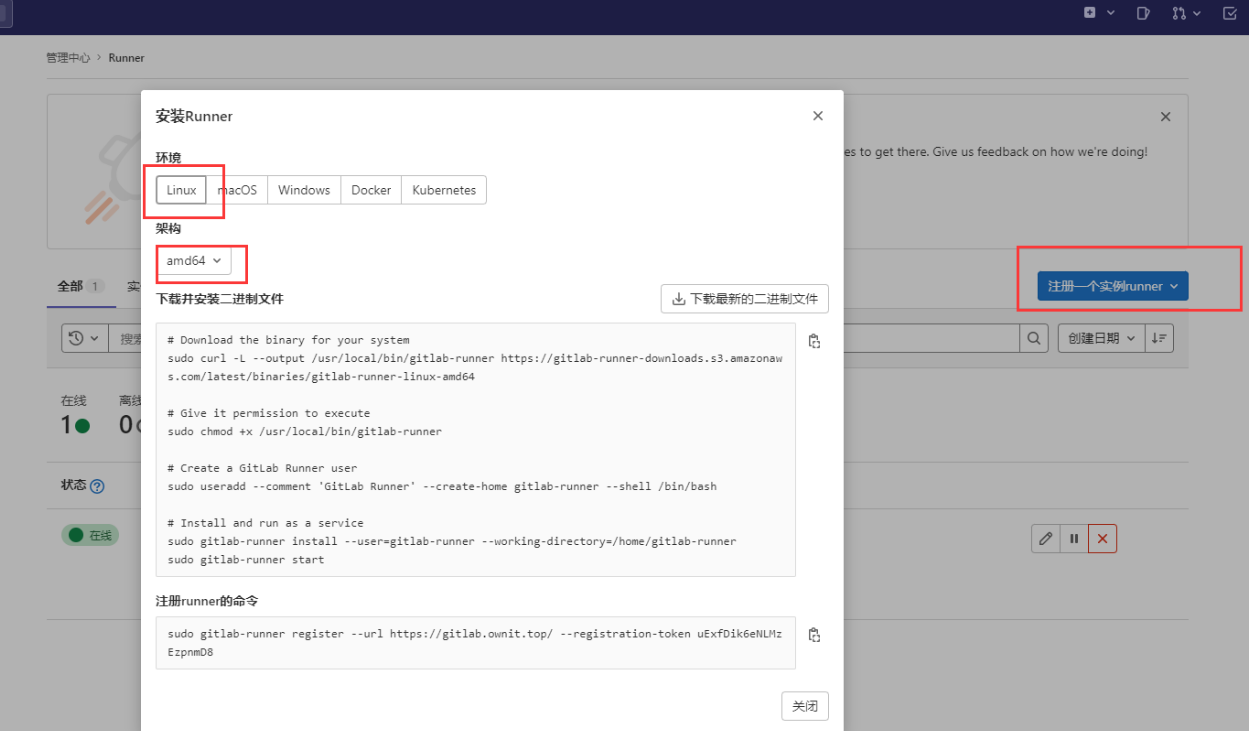Open the issues icon in the top navbar
This screenshot has width=1249, height=731.
[1144, 13]
